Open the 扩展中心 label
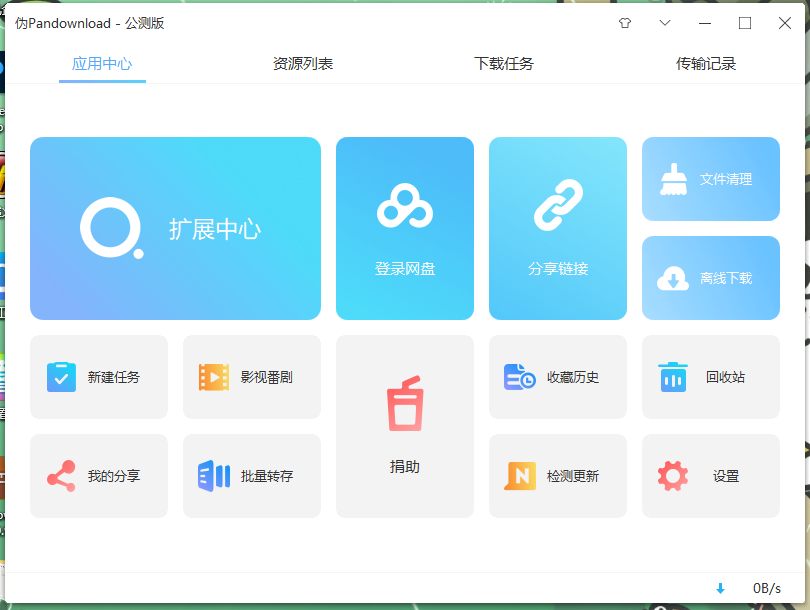The image size is (810, 610). (215, 229)
